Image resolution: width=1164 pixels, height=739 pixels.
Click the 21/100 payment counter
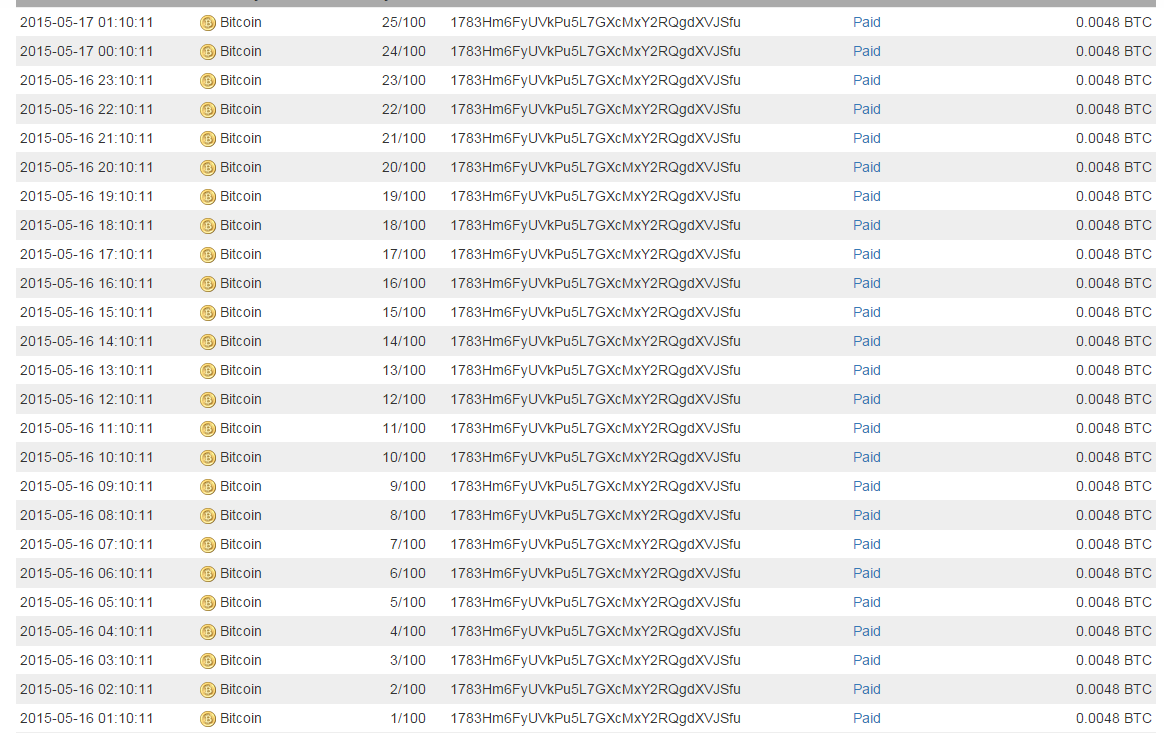point(404,138)
